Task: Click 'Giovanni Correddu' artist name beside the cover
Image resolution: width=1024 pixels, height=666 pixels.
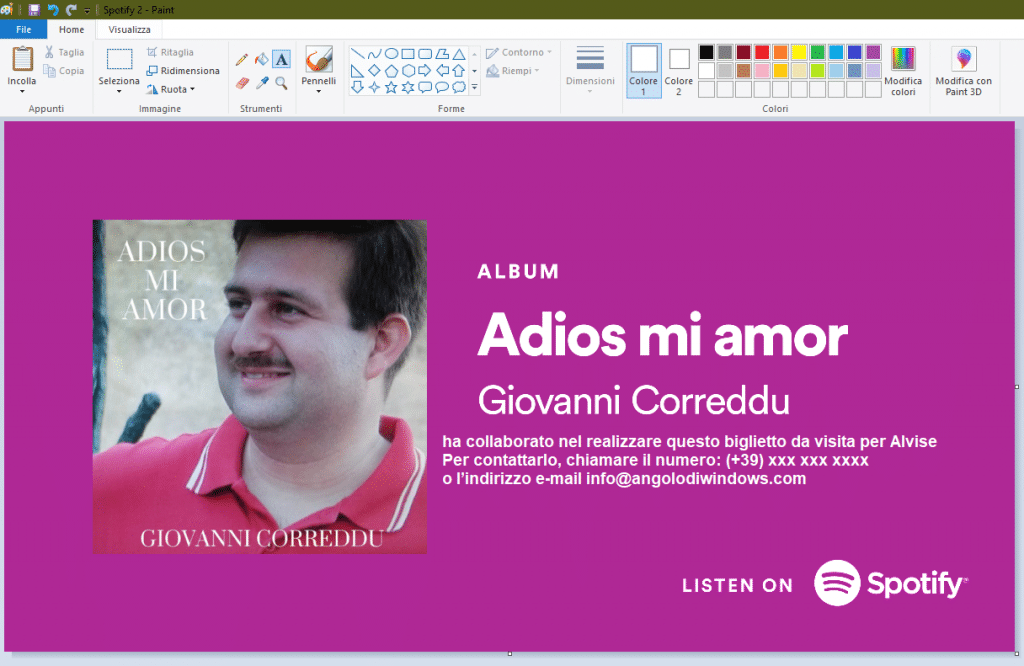Action: point(633,400)
